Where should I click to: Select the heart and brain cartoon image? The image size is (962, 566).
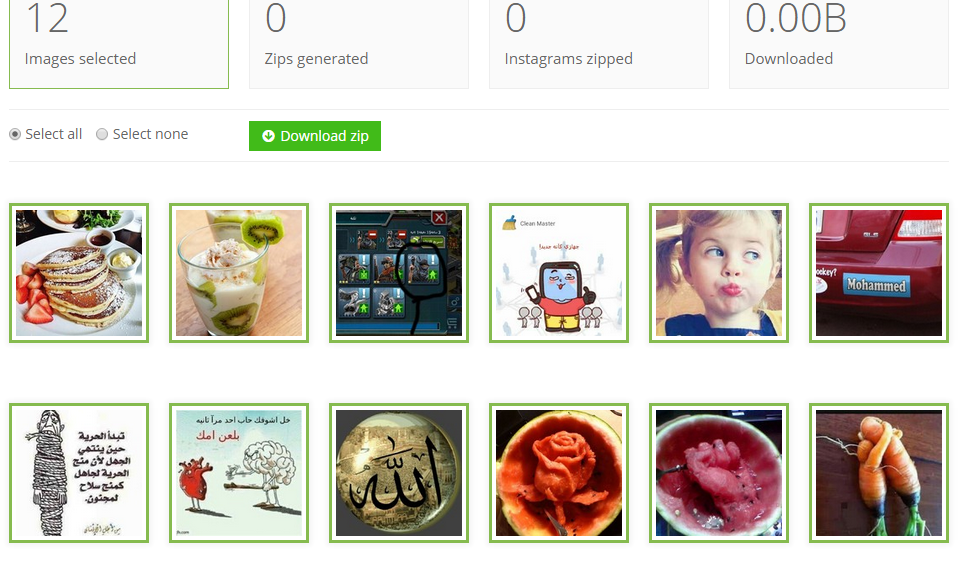(x=239, y=473)
